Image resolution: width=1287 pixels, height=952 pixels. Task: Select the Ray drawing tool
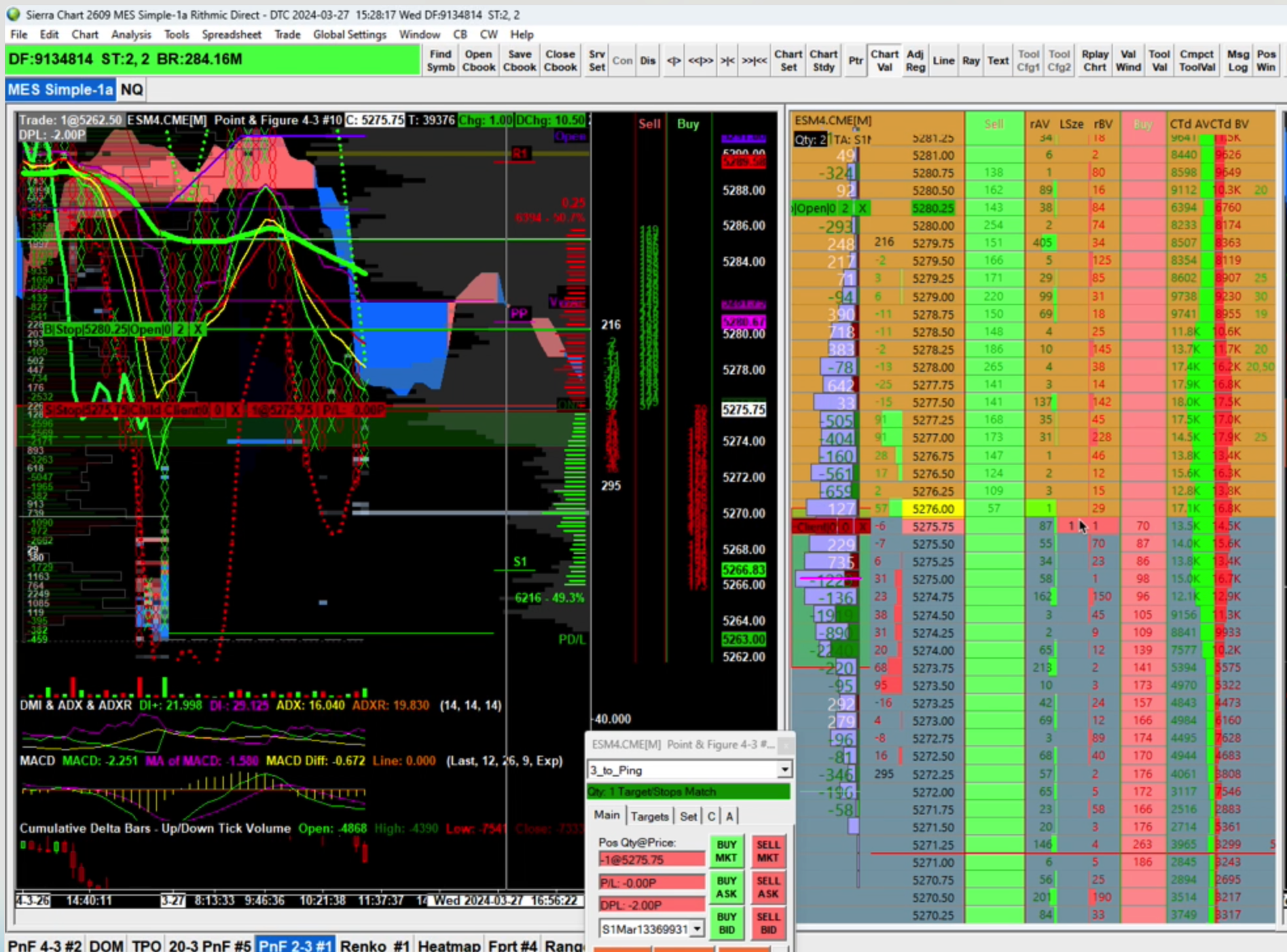(970, 60)
